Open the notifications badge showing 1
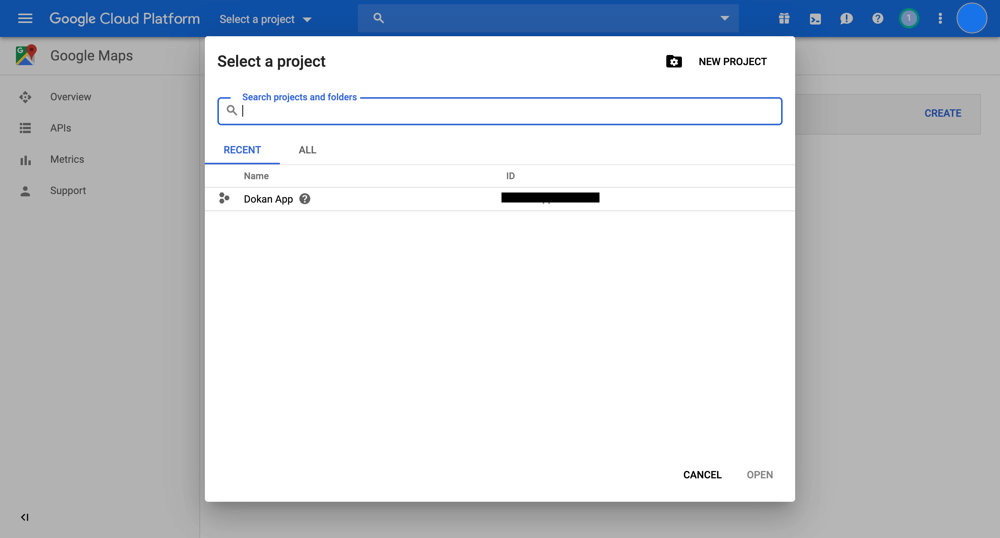1000x538 pixels. (x=909, y=18)
